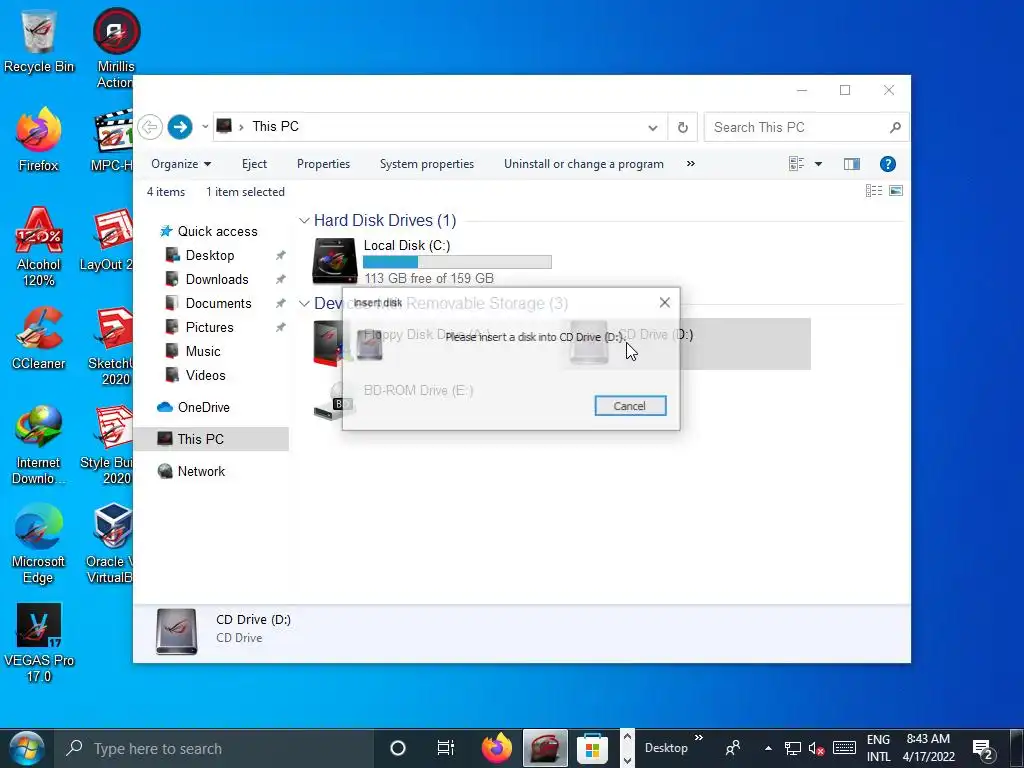Click the muted volume tray icon

tap(816, 748)
